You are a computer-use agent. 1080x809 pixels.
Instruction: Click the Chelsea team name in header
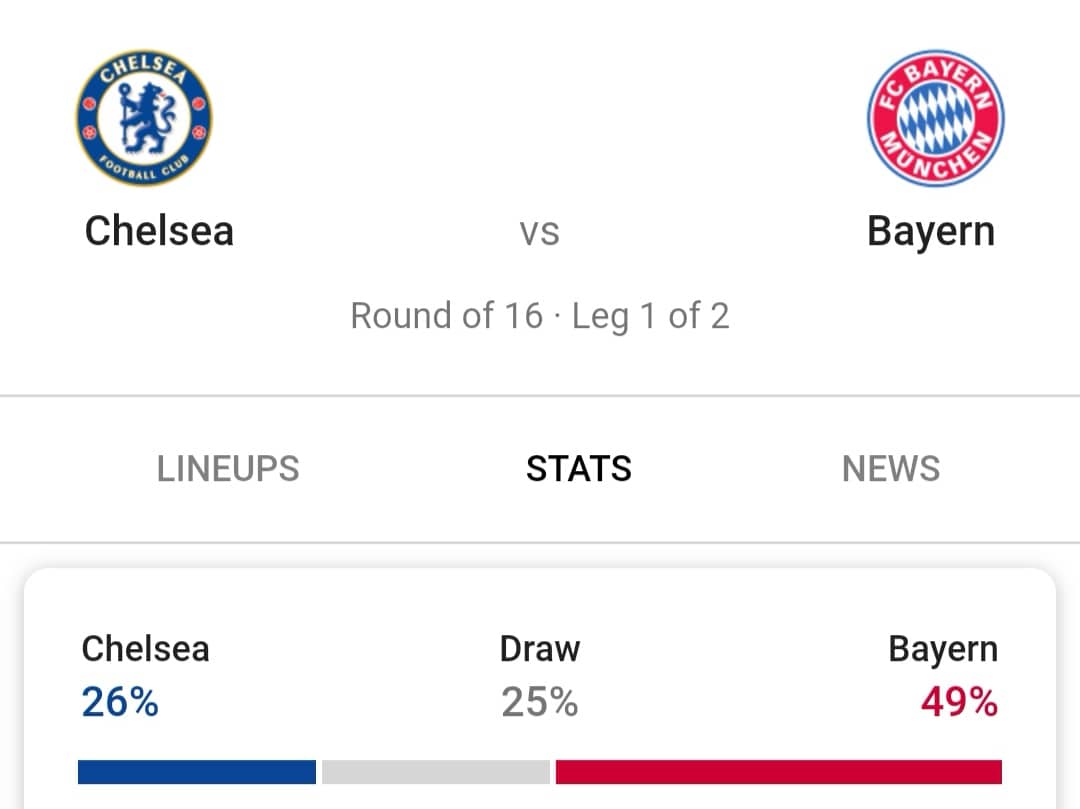pos(159,231)
